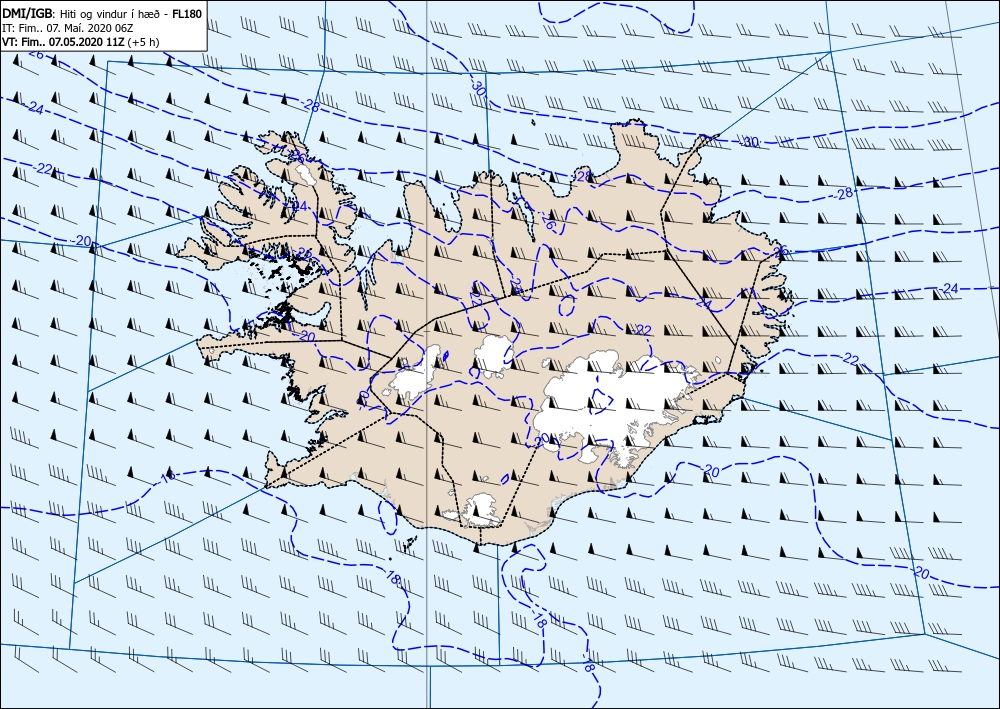Click the 'IT: Fim.. 07. Maí. 2020 06Z' line

tap(70, 28)
